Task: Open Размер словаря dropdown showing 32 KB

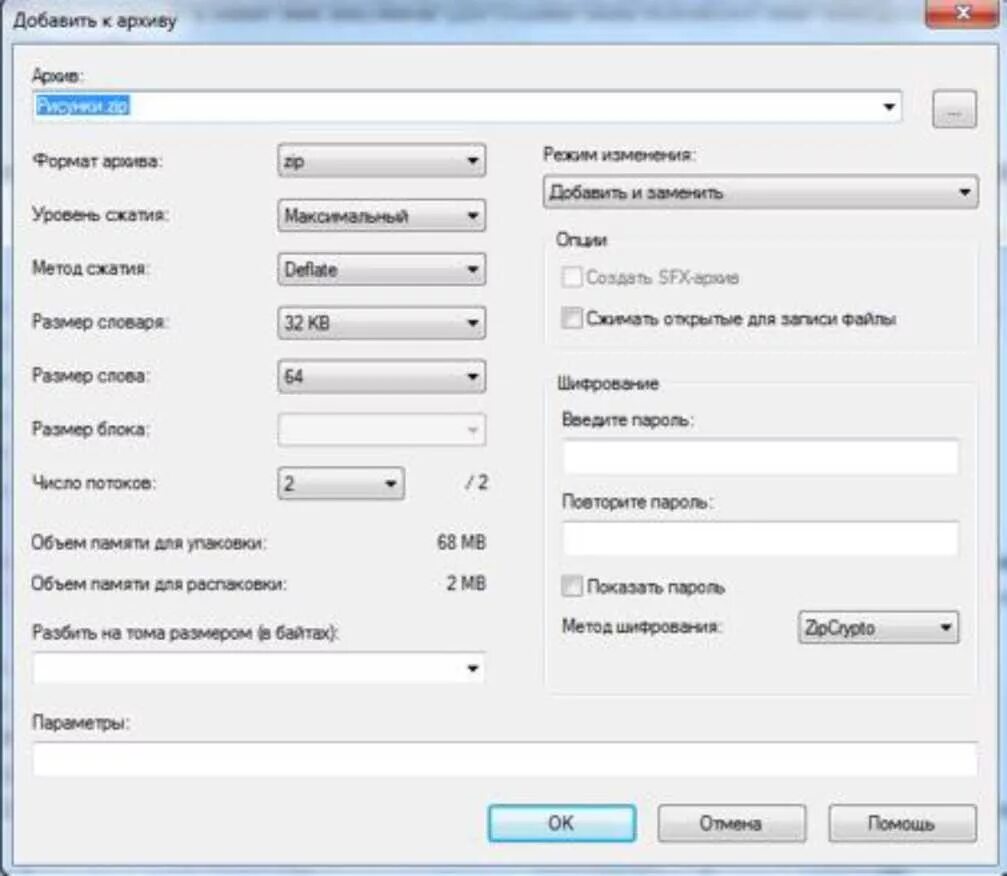Action: (x=381, y=322)
